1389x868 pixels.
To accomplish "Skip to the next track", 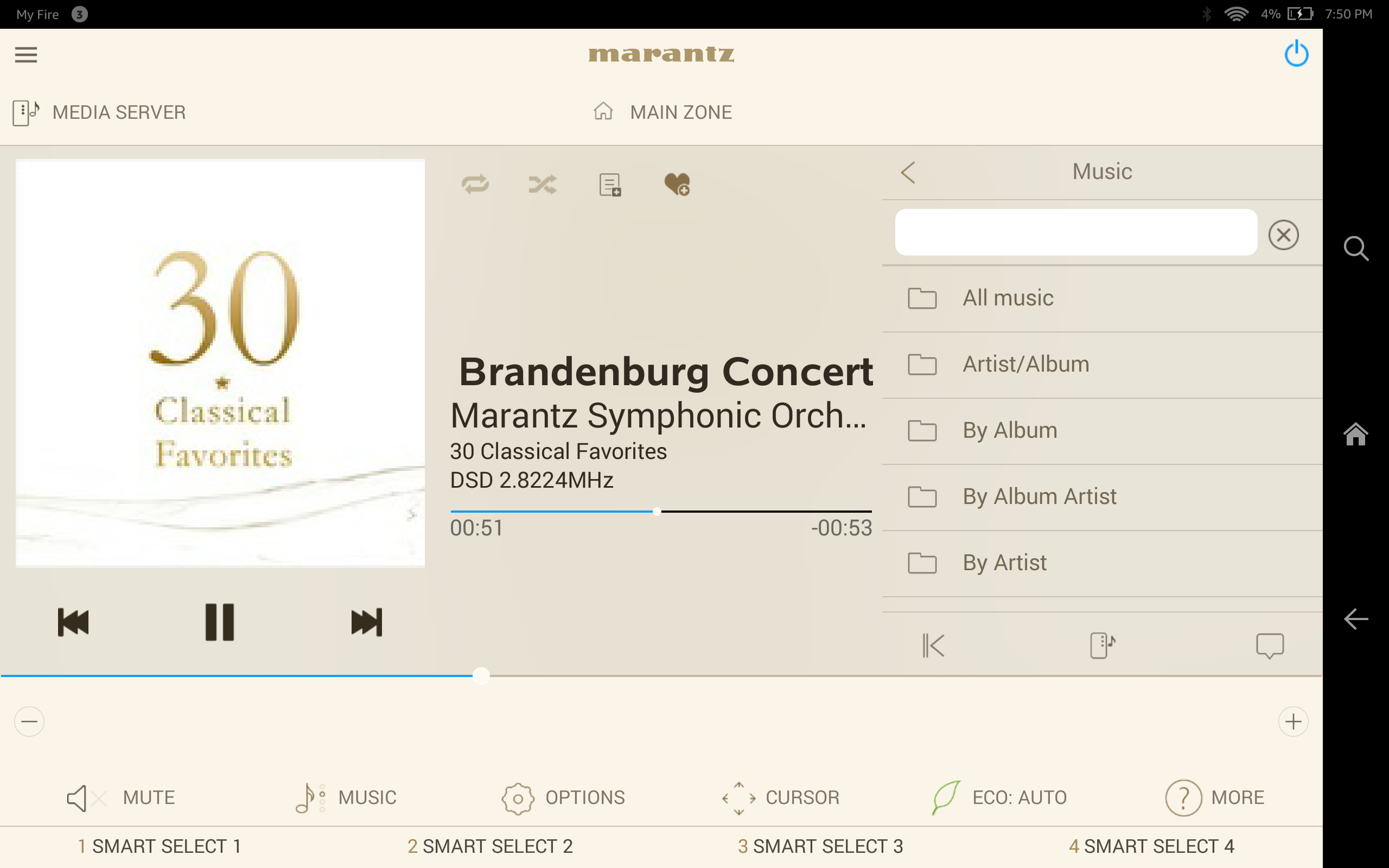I will click(x=367, y=622).
